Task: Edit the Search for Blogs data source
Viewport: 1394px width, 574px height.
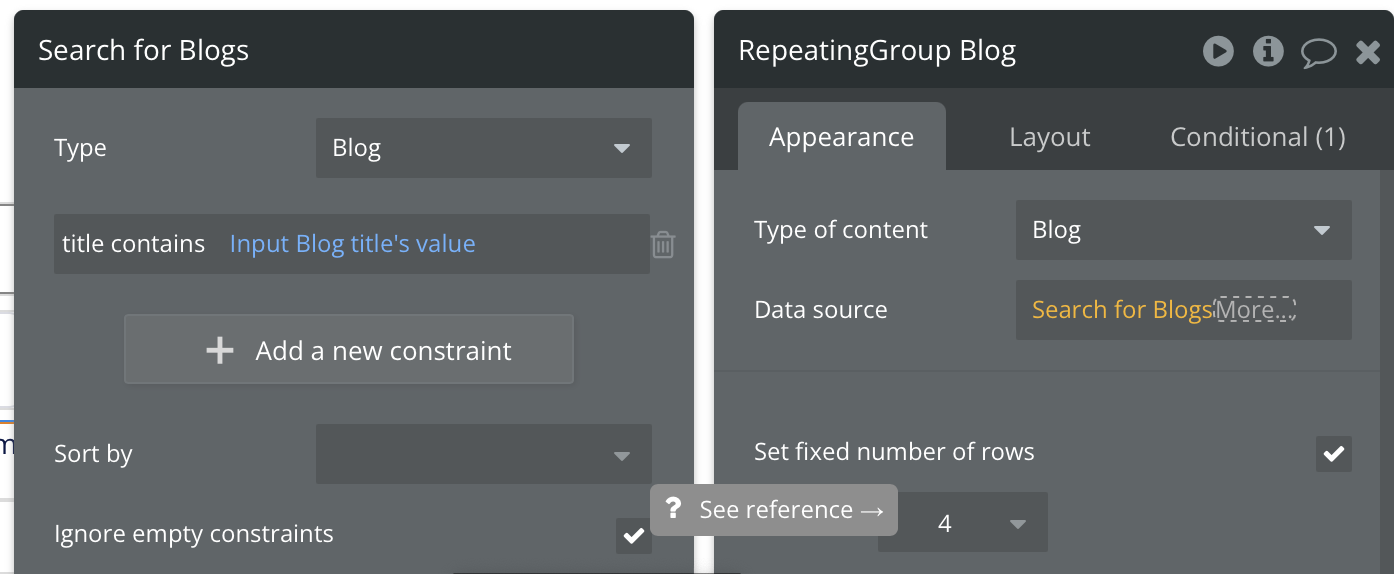Action: (x=1121, y=310)
